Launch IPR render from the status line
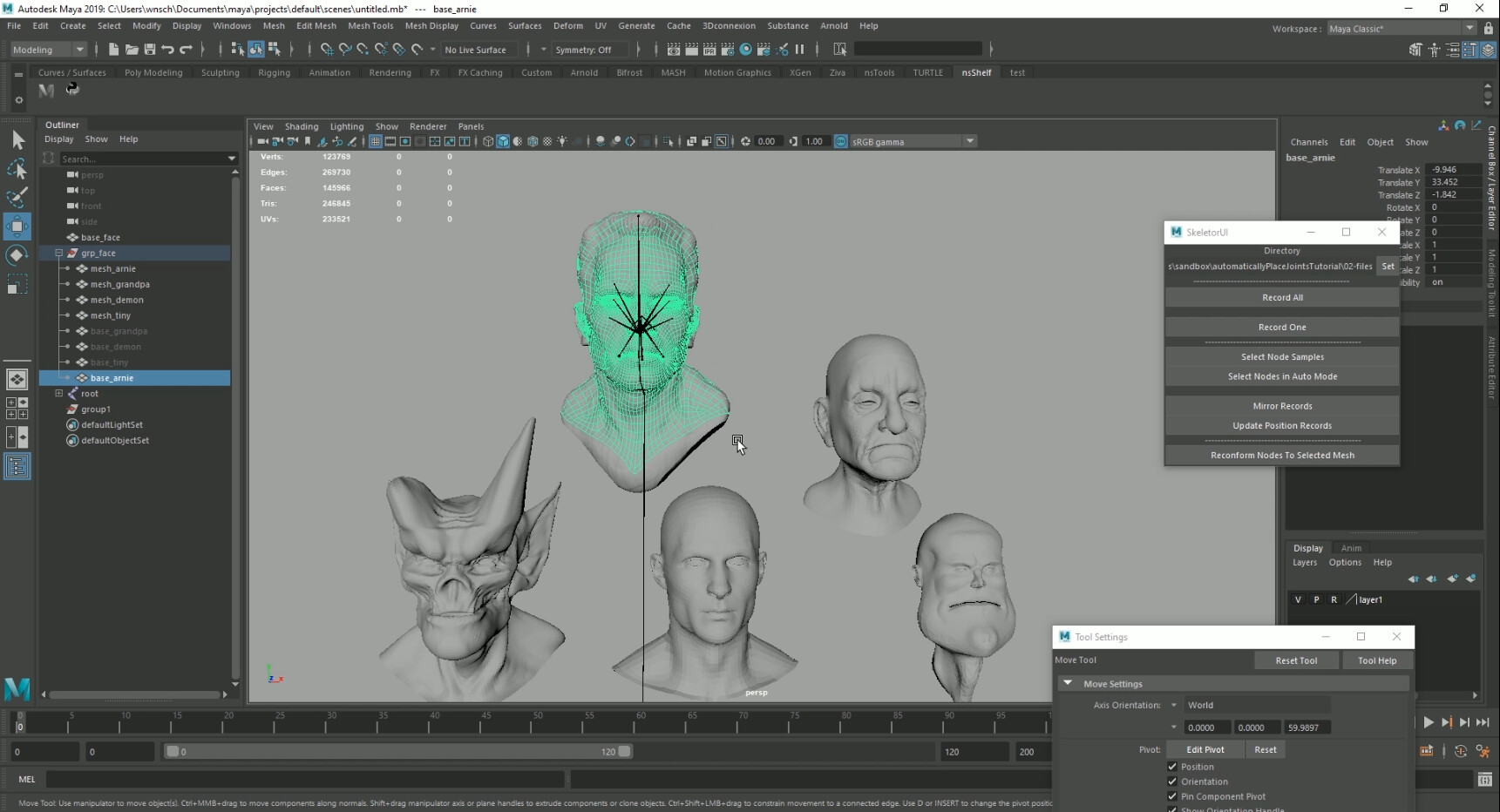The height and width of the screenshot is (812, 1500). pyautogui.click(x=709, y=50)
